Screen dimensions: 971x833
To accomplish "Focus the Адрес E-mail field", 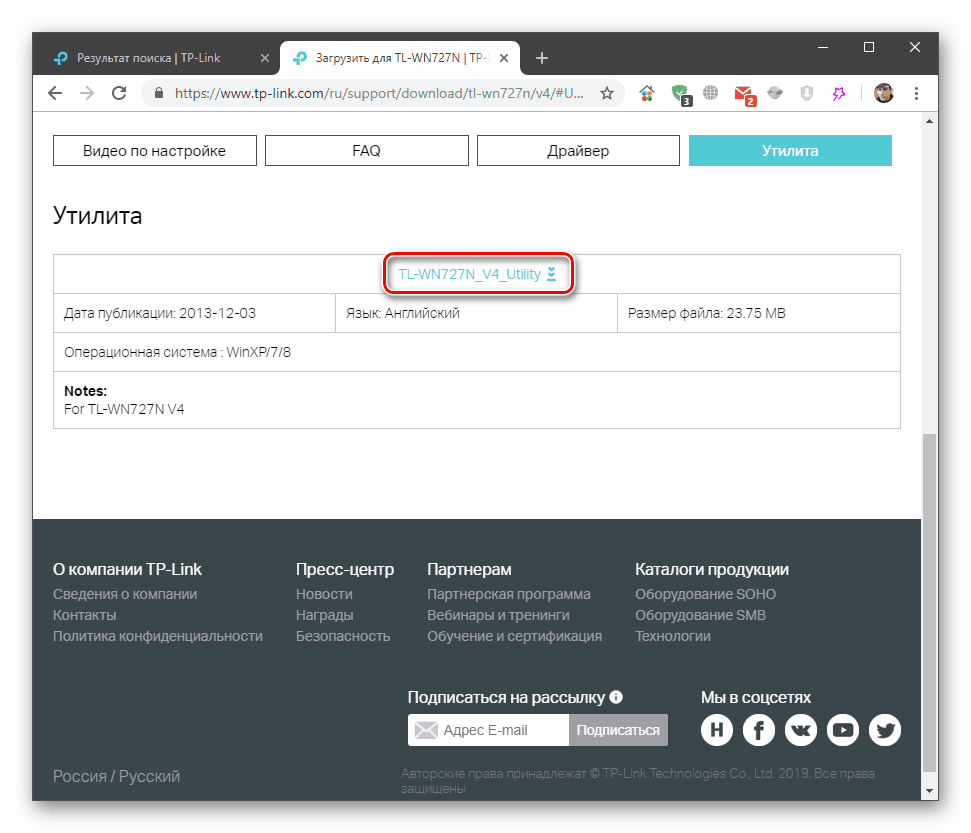I will [489, 730].
